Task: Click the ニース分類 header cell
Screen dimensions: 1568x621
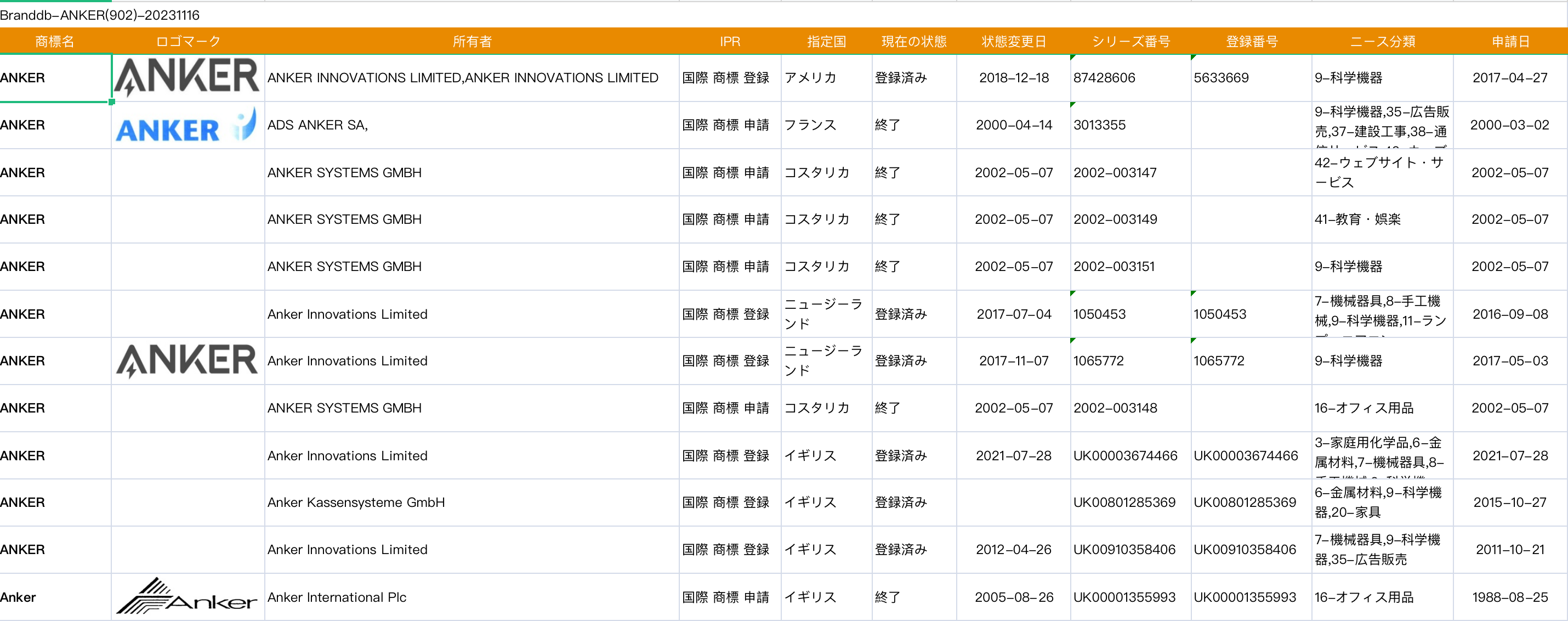Action: pos(1382,41)
